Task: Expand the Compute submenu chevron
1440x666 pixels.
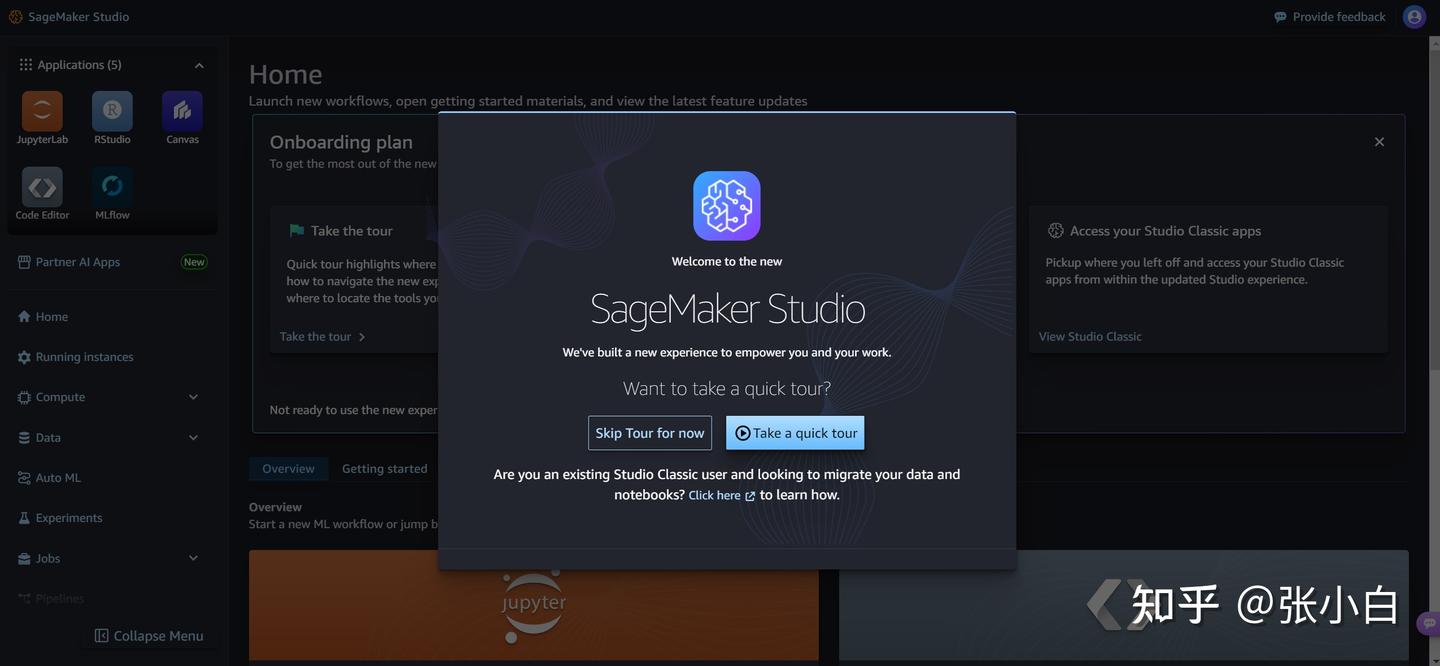Action: pos(193,397)
